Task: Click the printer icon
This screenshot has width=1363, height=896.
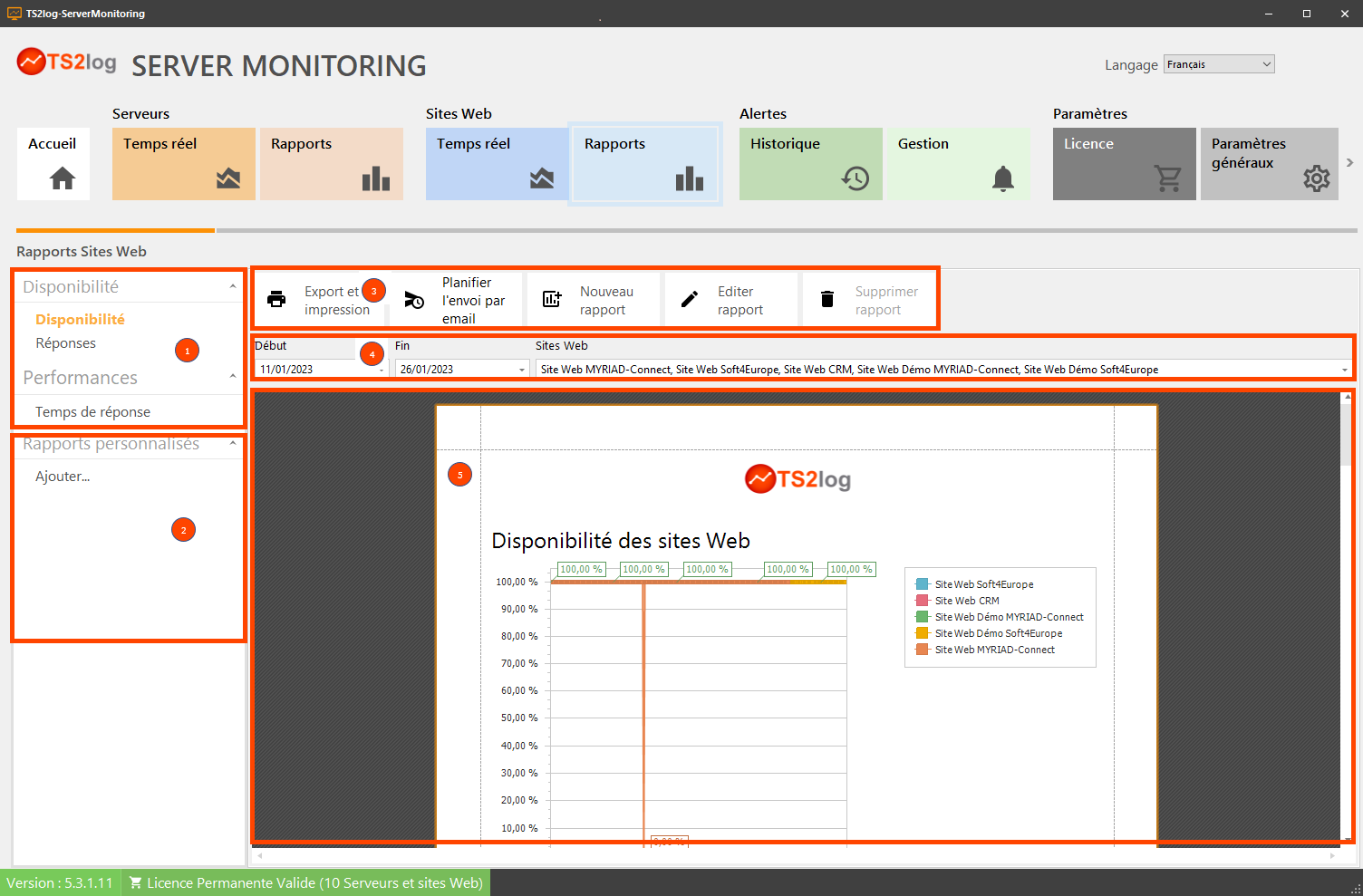Action: (x=276, y=300)
